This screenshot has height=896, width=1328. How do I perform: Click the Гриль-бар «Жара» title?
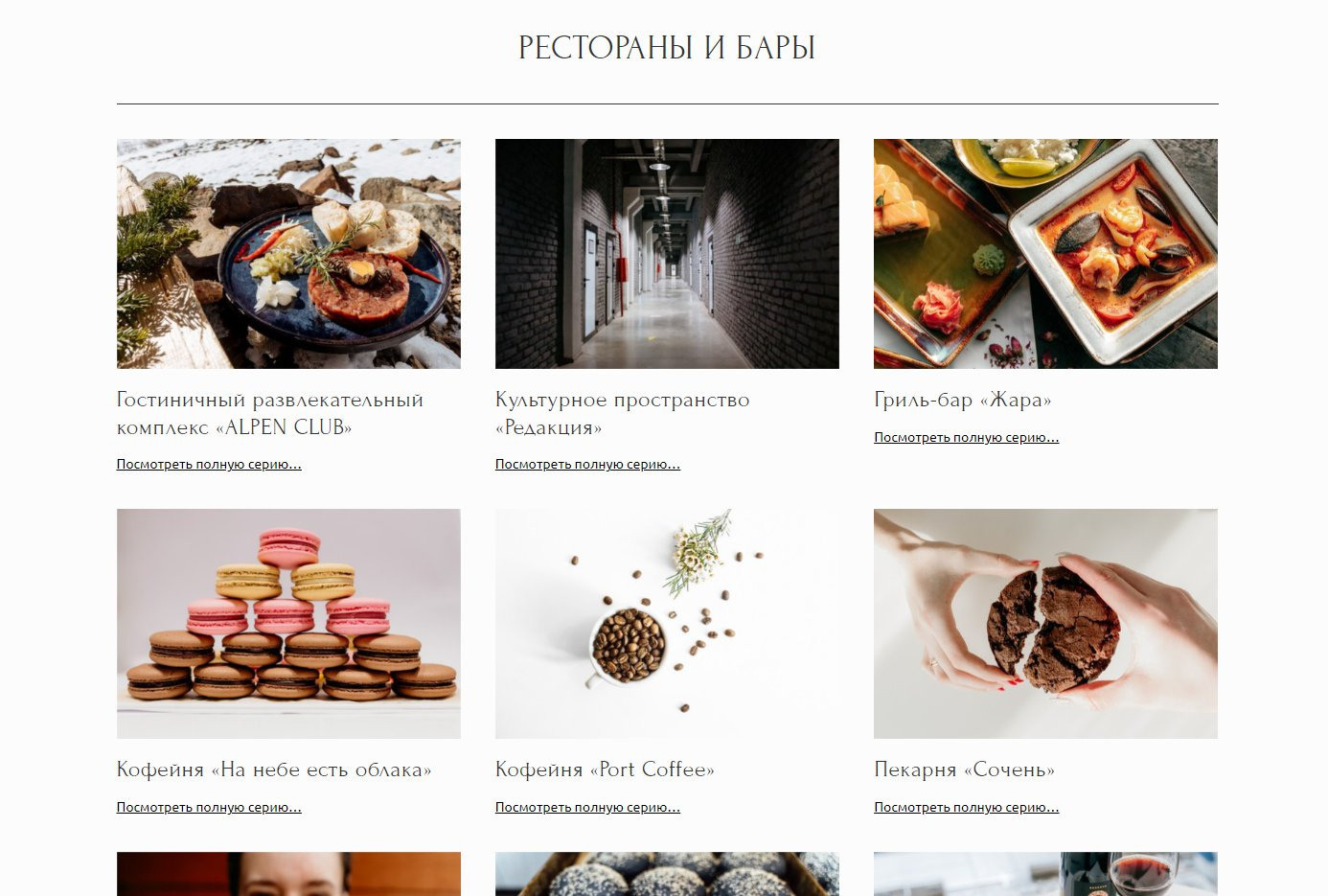coord(963,401)
